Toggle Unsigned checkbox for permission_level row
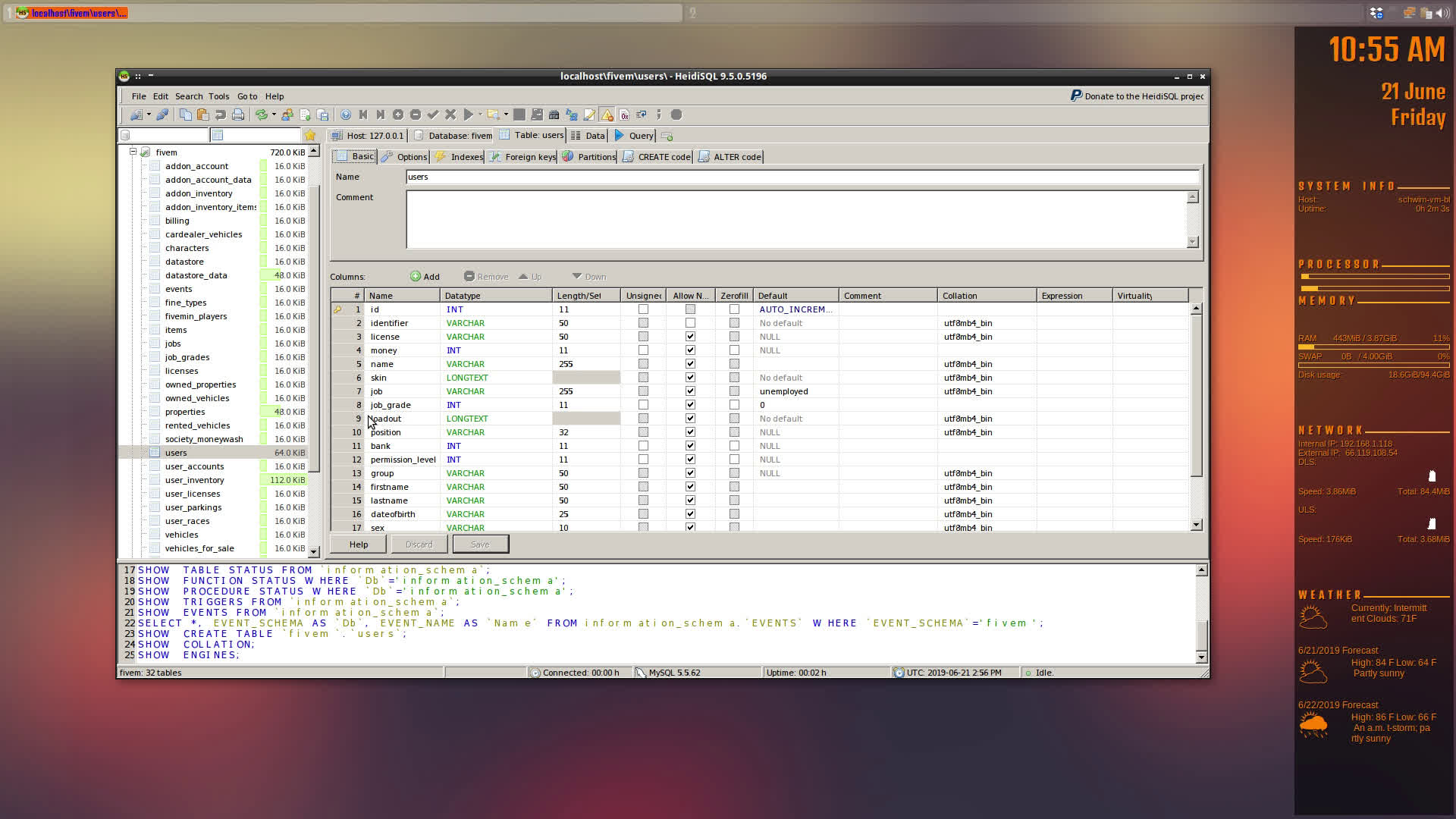This screenshot has width=1456, height=819. pos(643,460)
